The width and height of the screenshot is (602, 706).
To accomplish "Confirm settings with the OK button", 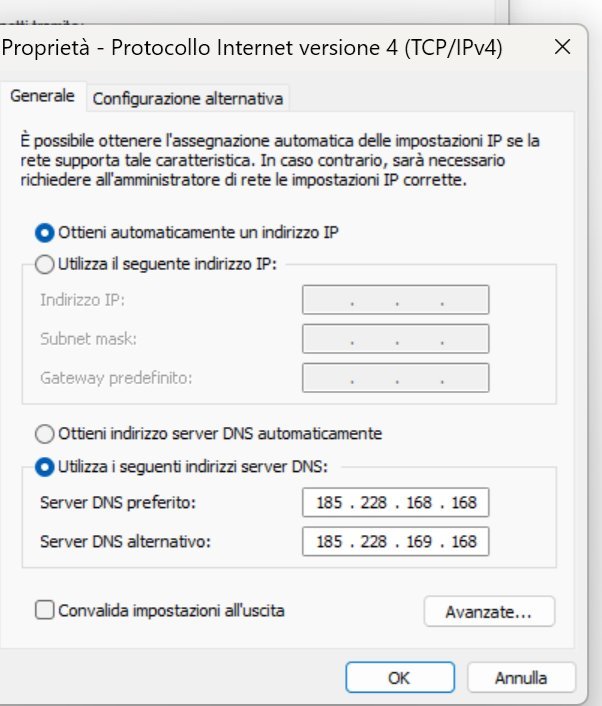I will coord(398,677).
